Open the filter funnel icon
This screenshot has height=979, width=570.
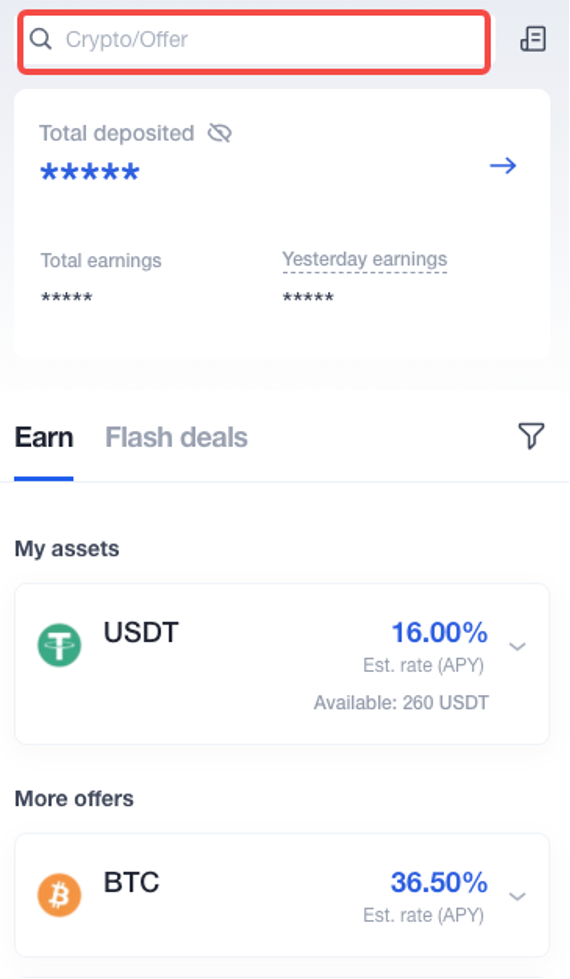(x=531, y=435)
